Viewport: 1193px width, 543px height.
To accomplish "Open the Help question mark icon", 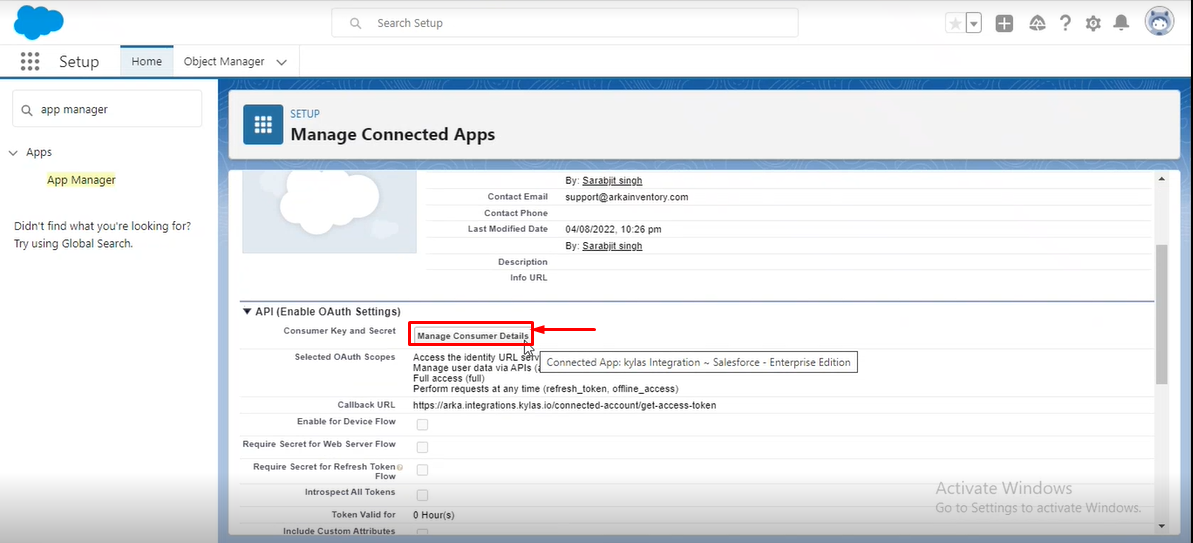I will (x=1065, y=24).
